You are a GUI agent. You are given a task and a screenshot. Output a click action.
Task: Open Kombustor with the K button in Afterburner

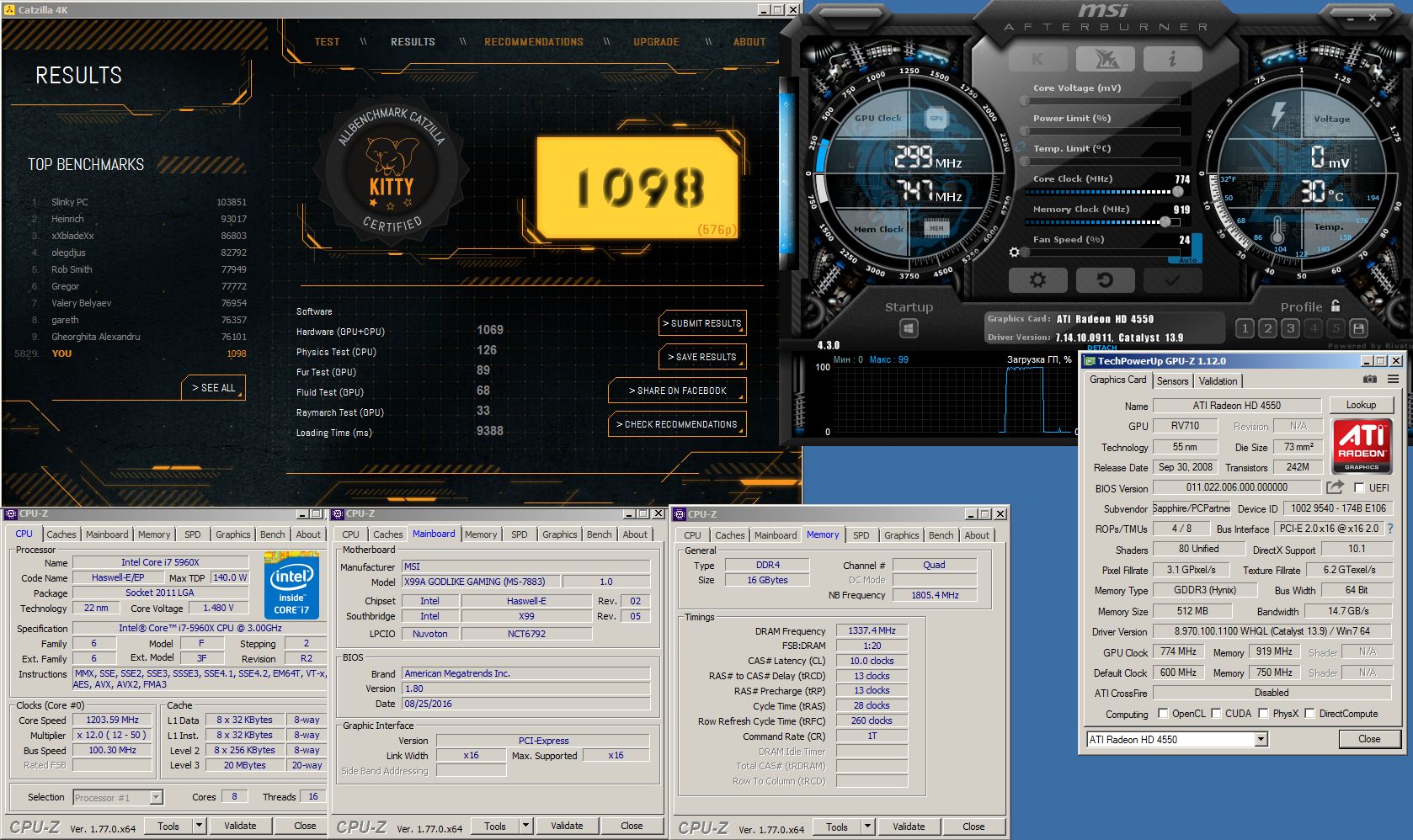coord(1037,59)
